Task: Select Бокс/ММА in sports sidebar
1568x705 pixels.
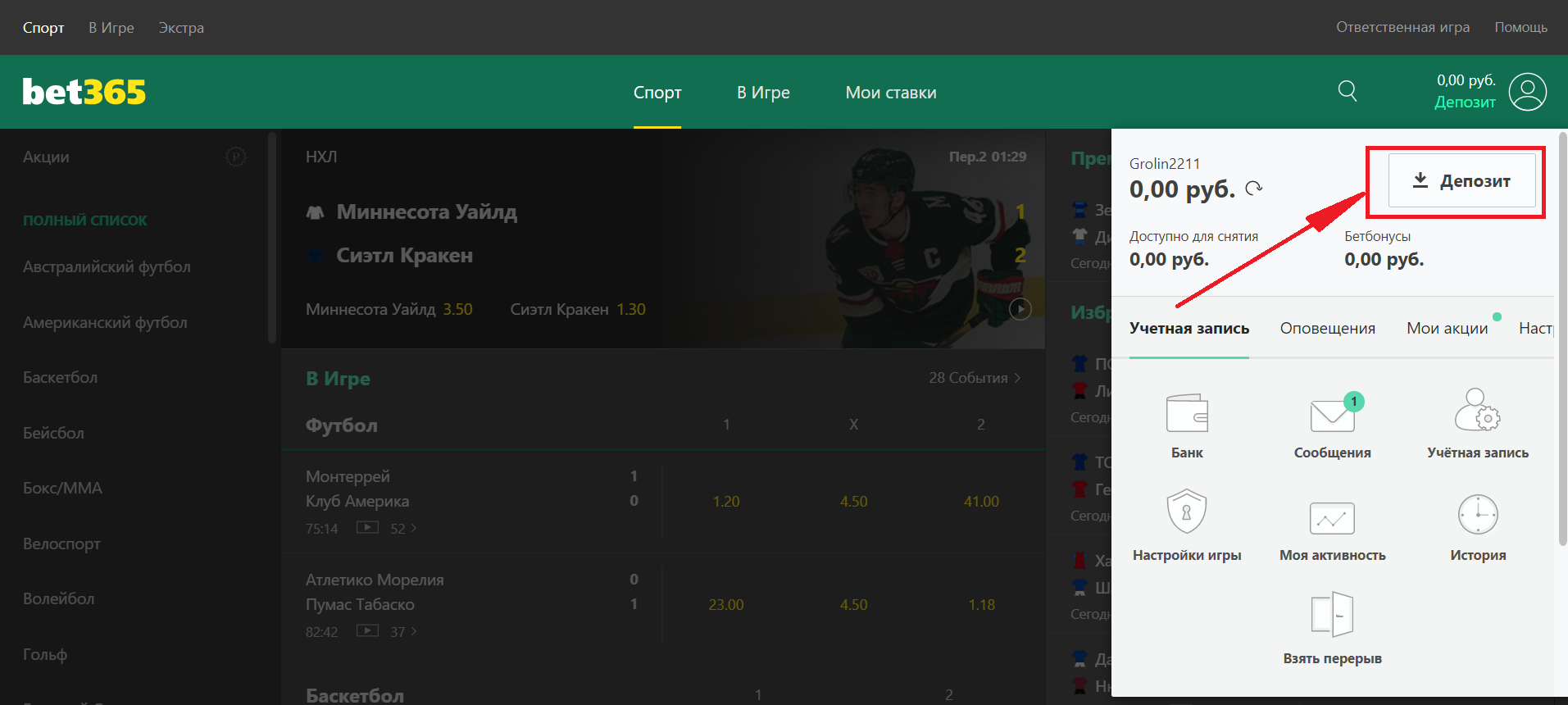Action: click(x=62, y=488)
